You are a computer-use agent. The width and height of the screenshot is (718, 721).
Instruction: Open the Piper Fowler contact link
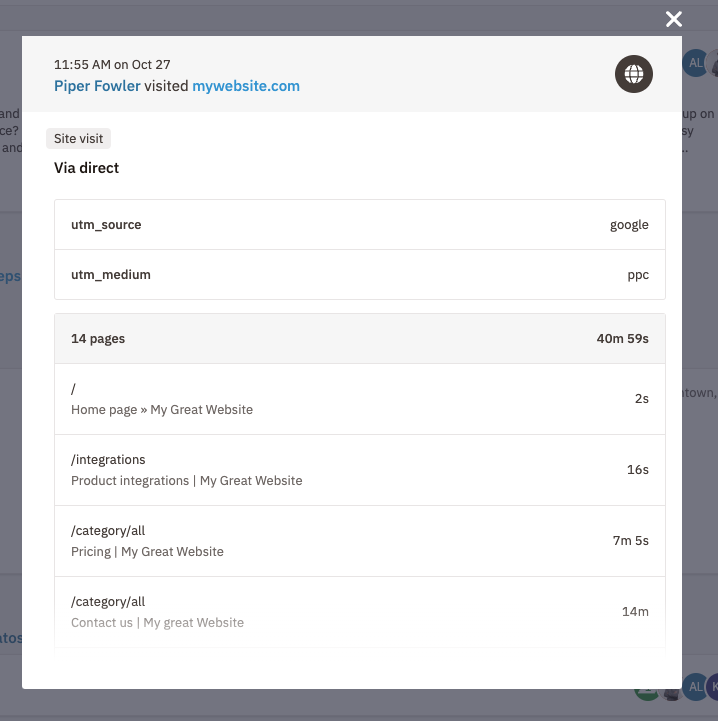coord(97,86)
